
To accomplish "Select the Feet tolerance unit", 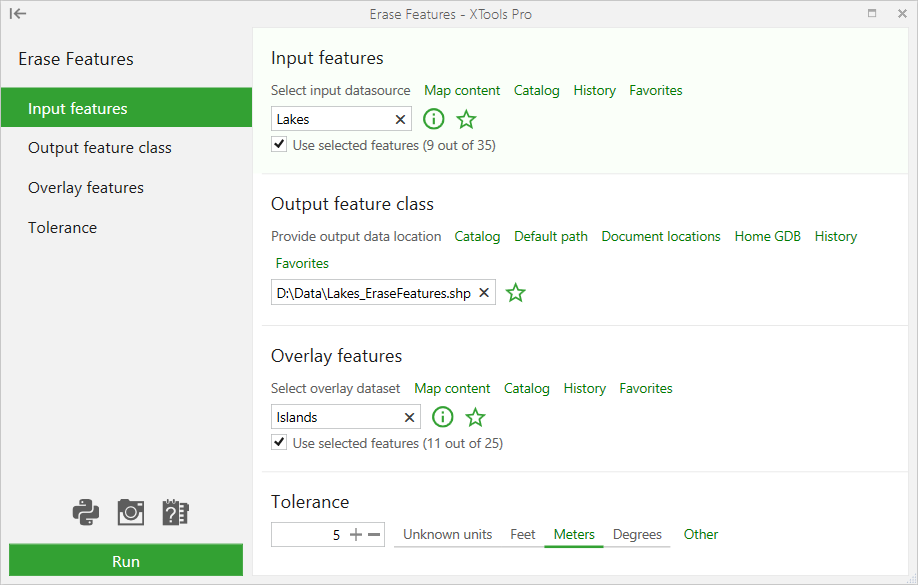I will point(522,534).
